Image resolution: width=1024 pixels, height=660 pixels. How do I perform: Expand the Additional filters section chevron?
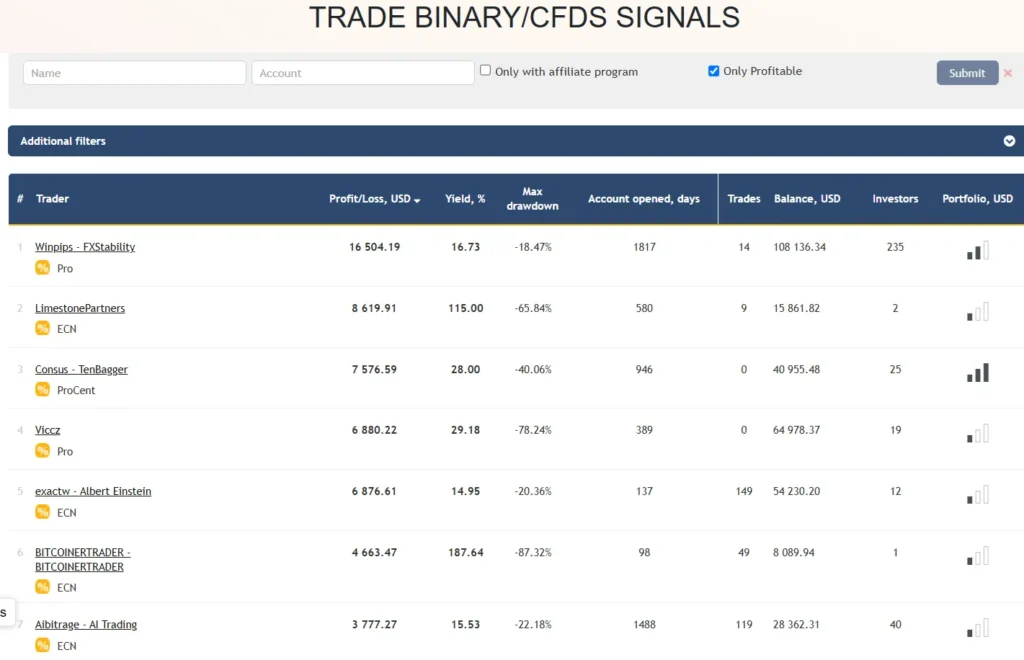tap(1010, 141)
